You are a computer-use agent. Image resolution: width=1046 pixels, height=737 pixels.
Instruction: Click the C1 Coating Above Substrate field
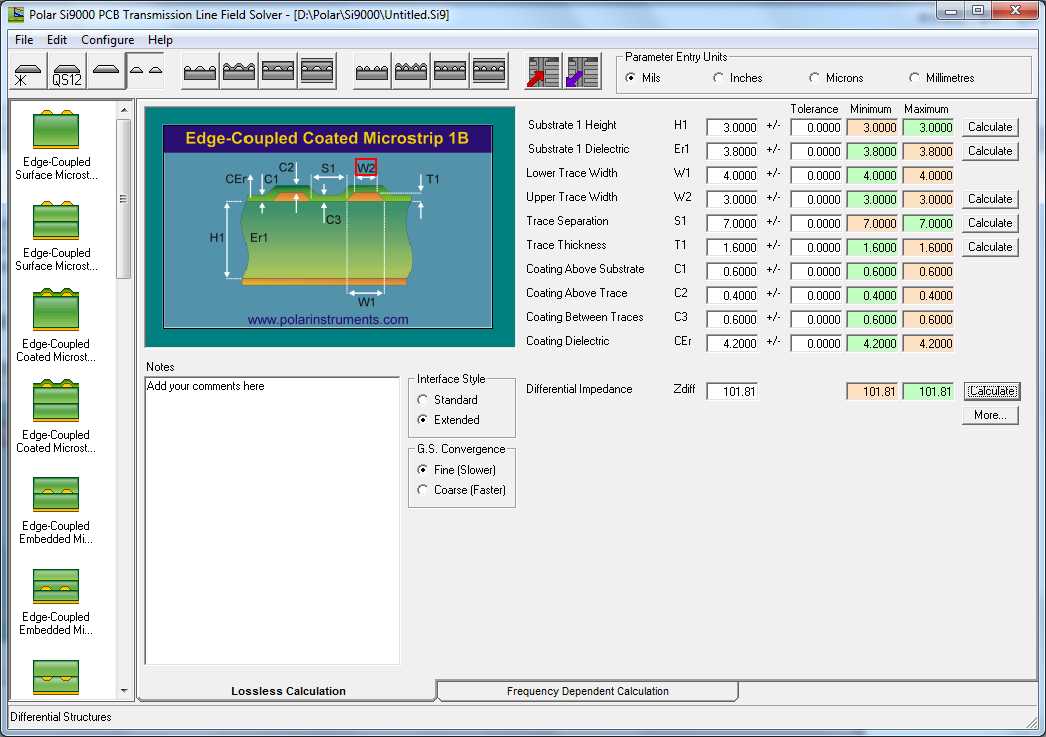tap(732, 271)
